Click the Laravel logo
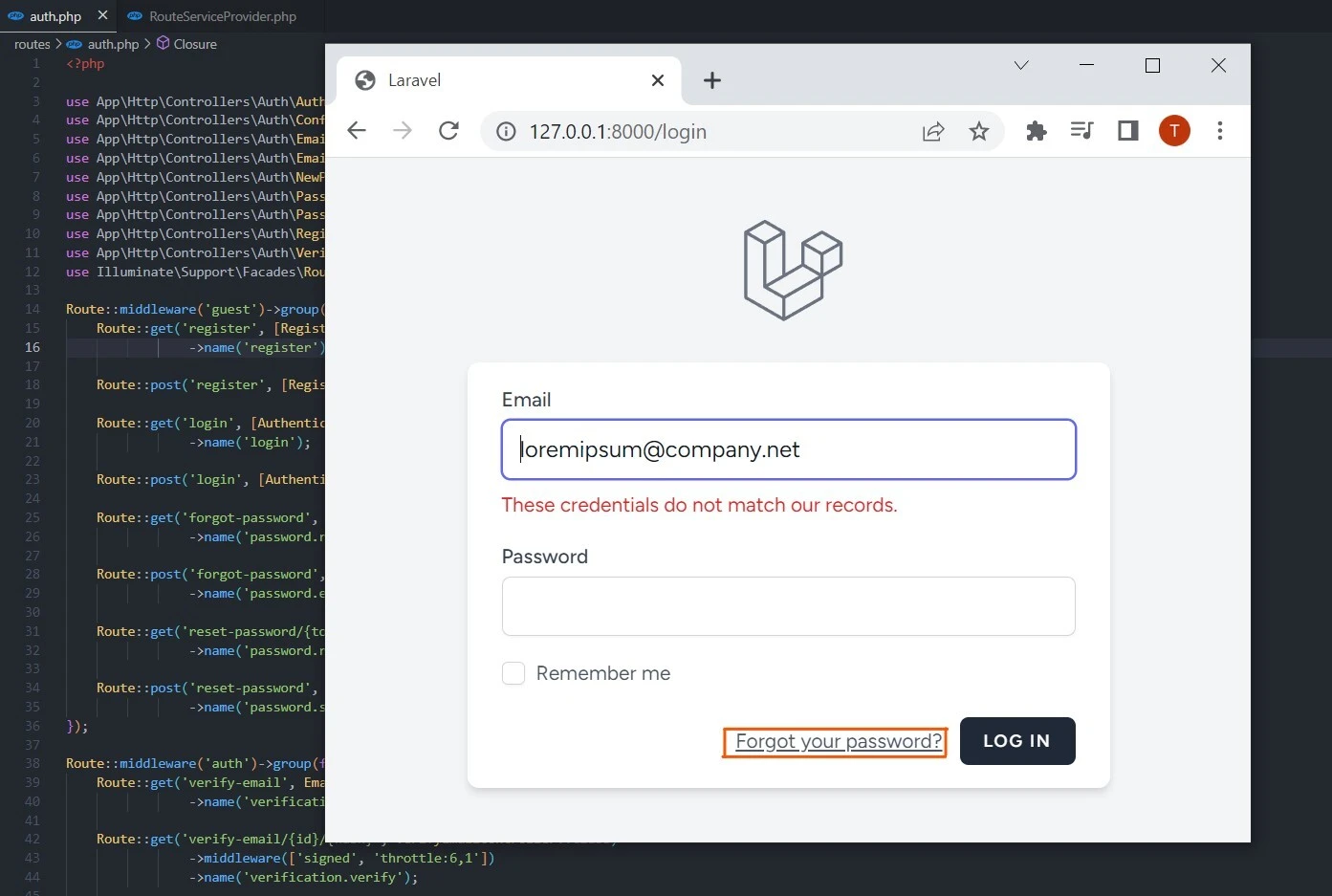1332x896 pixels. coord(793,270)
